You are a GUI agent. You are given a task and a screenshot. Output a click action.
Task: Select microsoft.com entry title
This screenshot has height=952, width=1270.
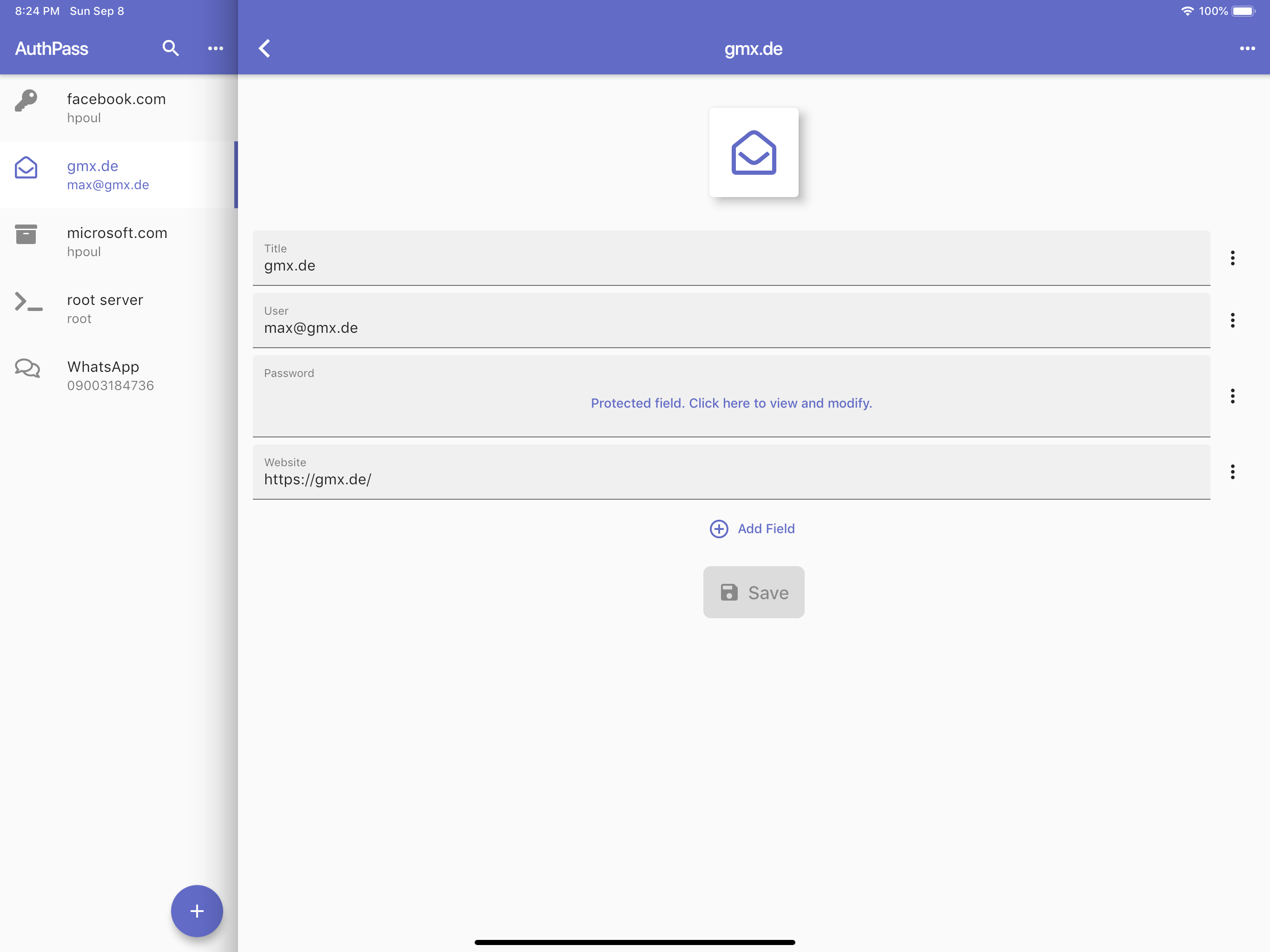(x=117, y=232)
